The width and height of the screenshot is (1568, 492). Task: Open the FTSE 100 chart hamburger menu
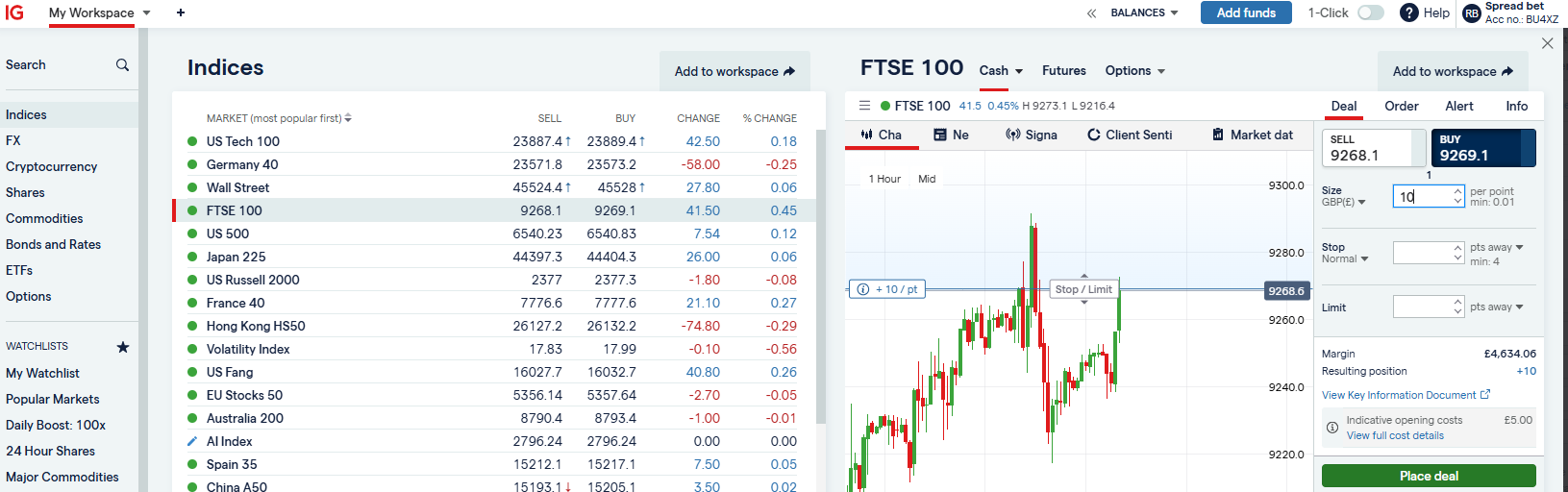tap(864, 106)
